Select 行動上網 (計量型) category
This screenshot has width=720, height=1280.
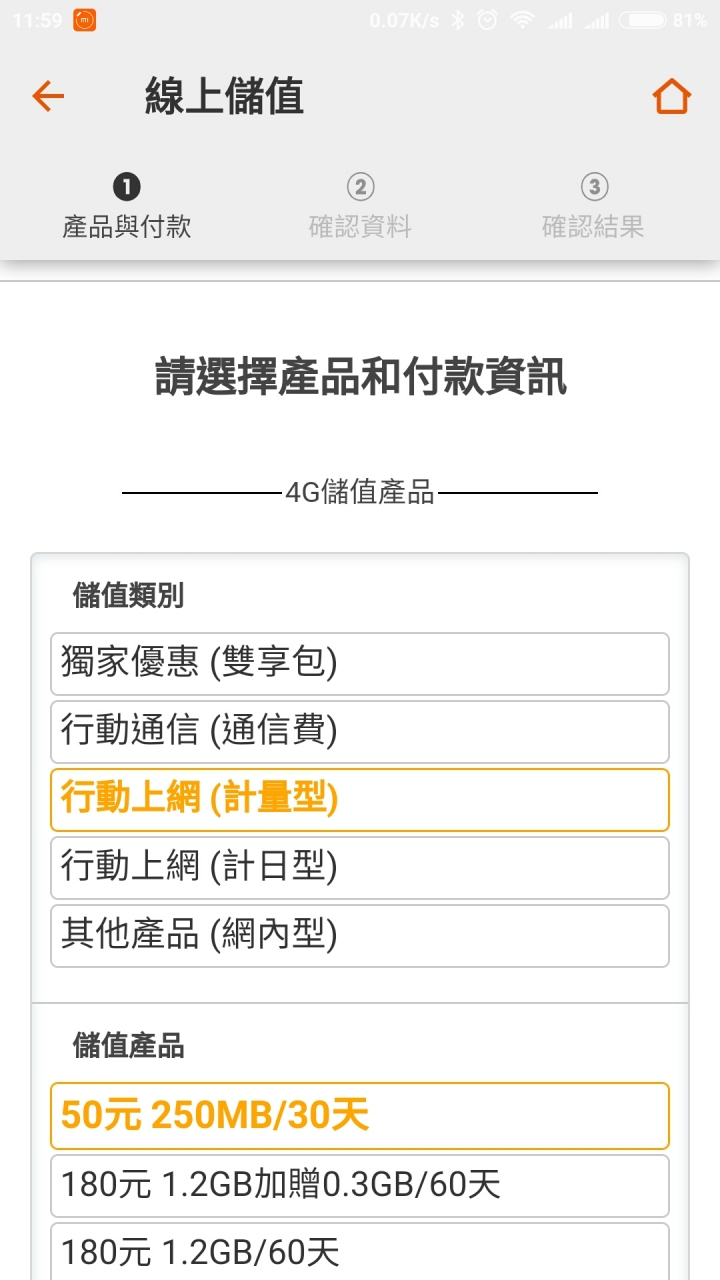360,800
